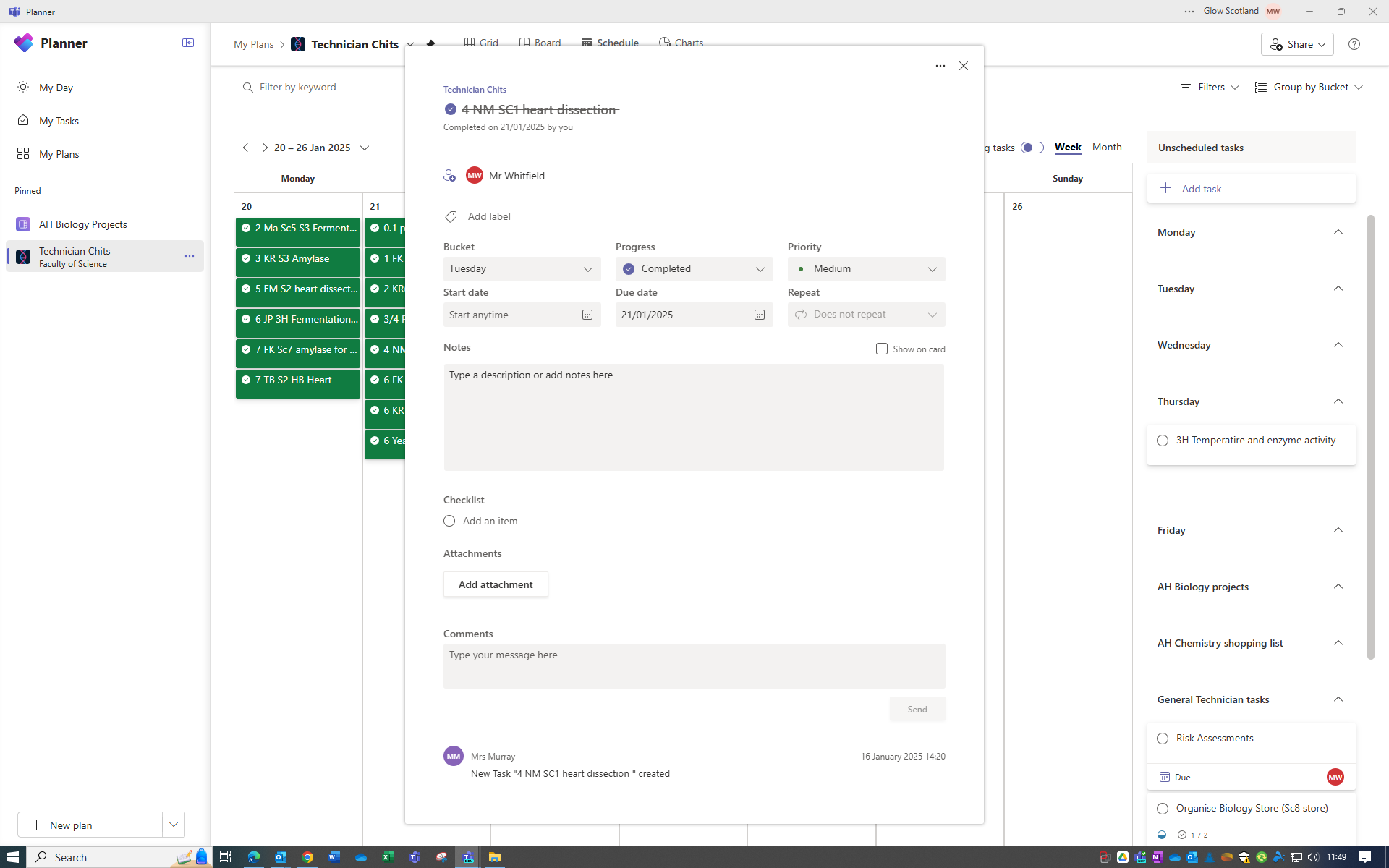This screenshot has width=1389, height=868.
Task: Tick the Show on card checkbox
Action: coord(881,349)
